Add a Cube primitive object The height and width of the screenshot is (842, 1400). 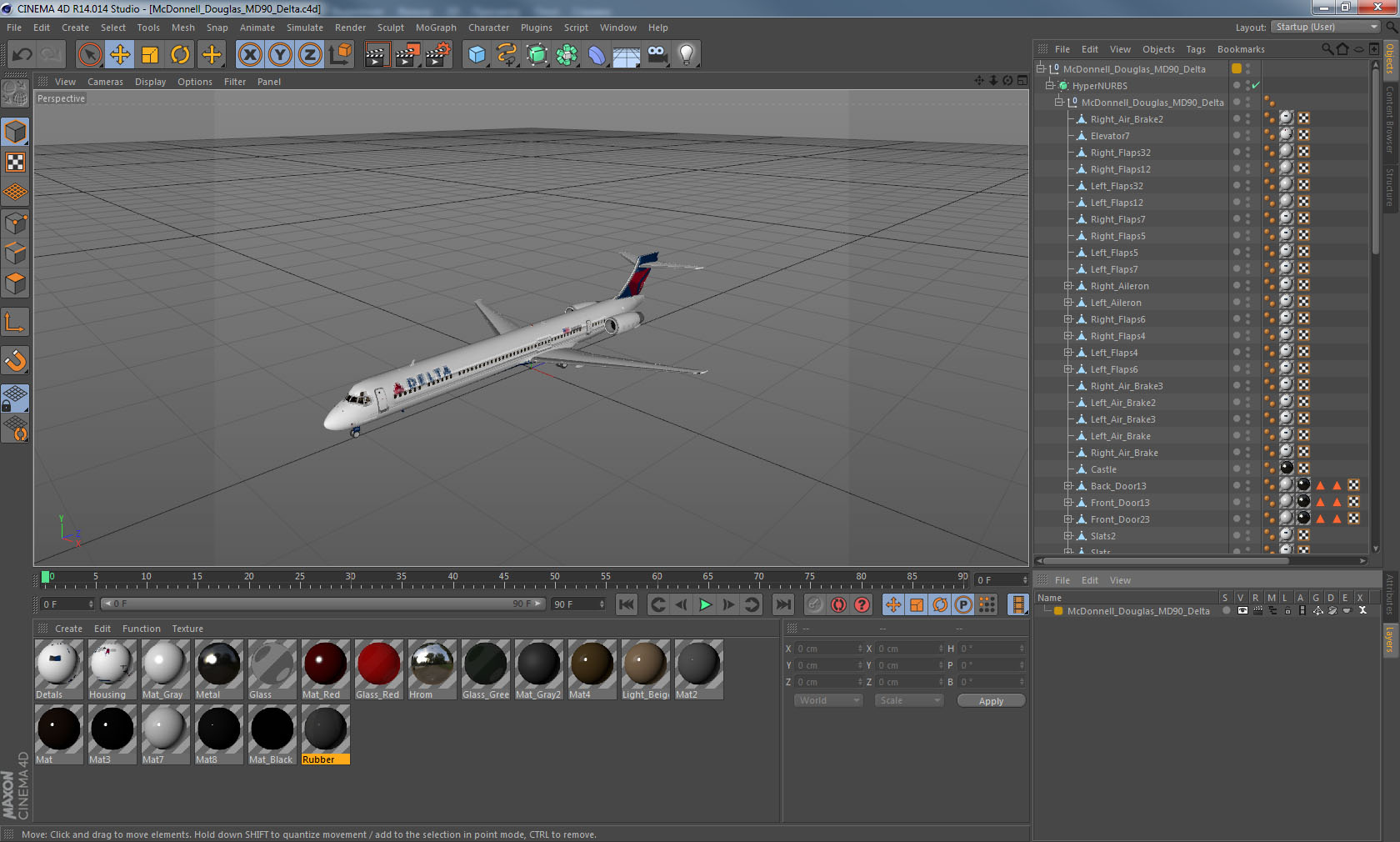[x=477, y=55]
